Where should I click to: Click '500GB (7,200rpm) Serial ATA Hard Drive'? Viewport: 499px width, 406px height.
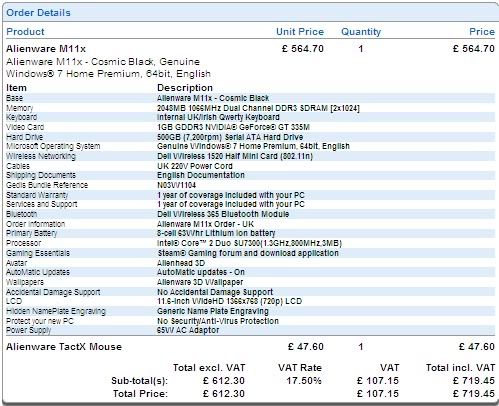coord(230,137)
